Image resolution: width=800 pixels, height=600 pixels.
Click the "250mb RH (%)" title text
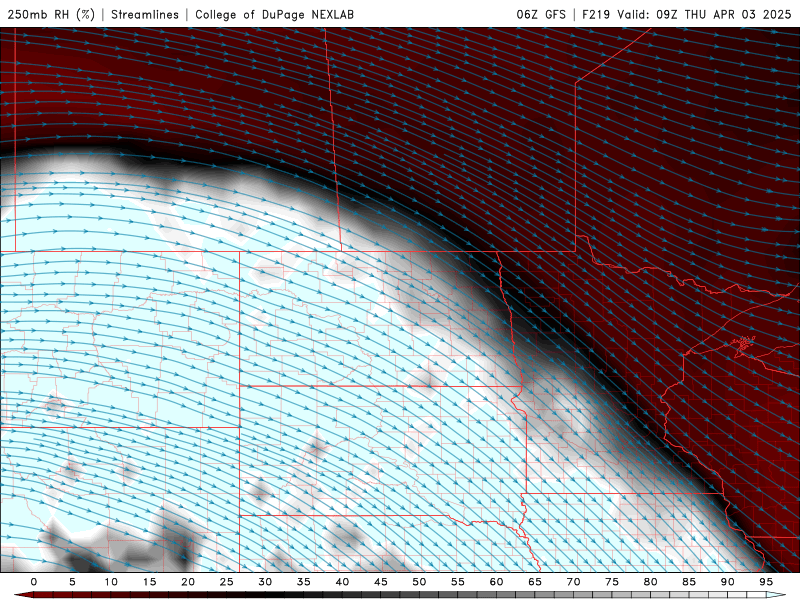pos(51,14)
